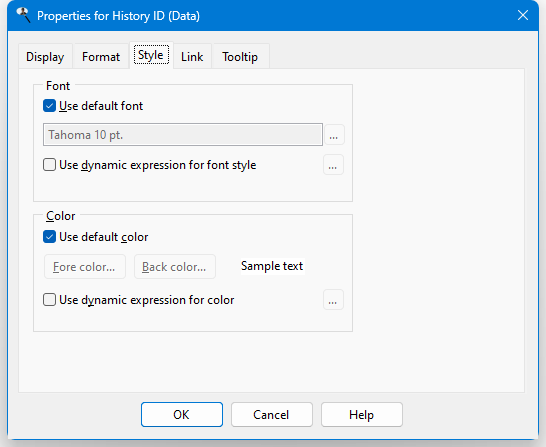The image size is (546, 447).
Task: Enable dynamic expression for font style
Action: point(49,165)
